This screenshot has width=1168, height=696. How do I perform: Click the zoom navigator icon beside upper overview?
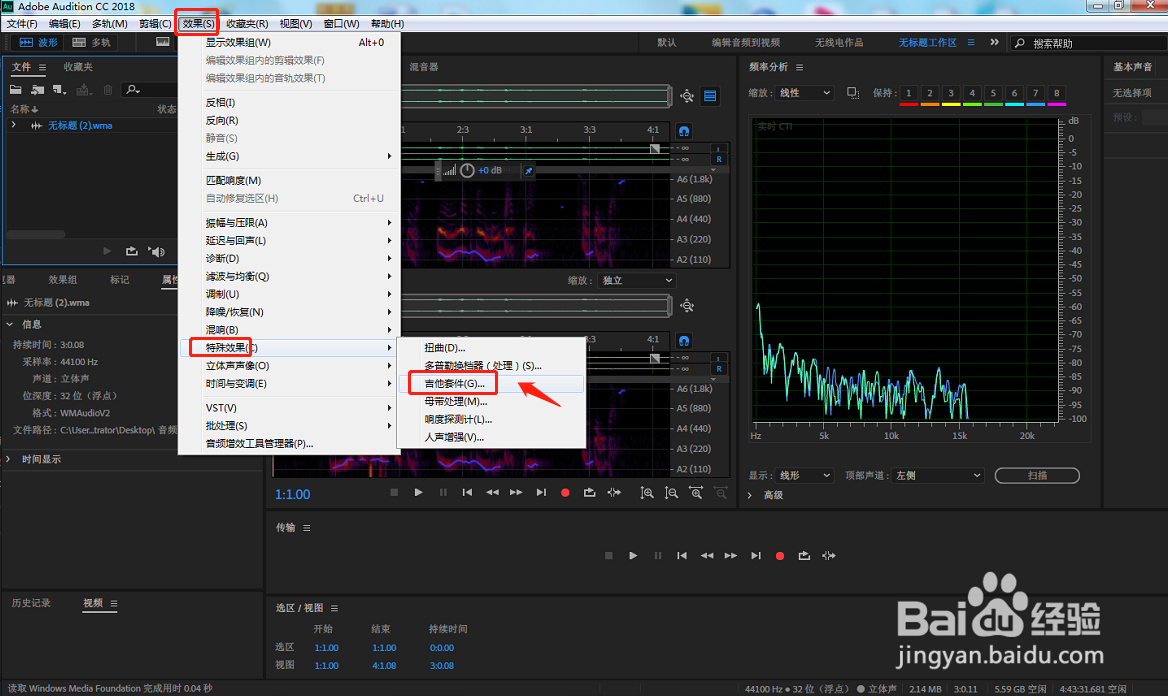tap(687, 96)
